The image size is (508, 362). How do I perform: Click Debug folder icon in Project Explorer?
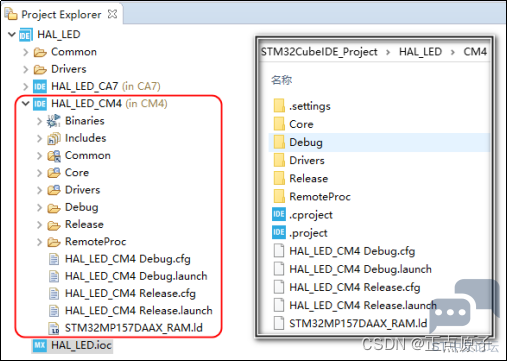[x=54, y=208]
